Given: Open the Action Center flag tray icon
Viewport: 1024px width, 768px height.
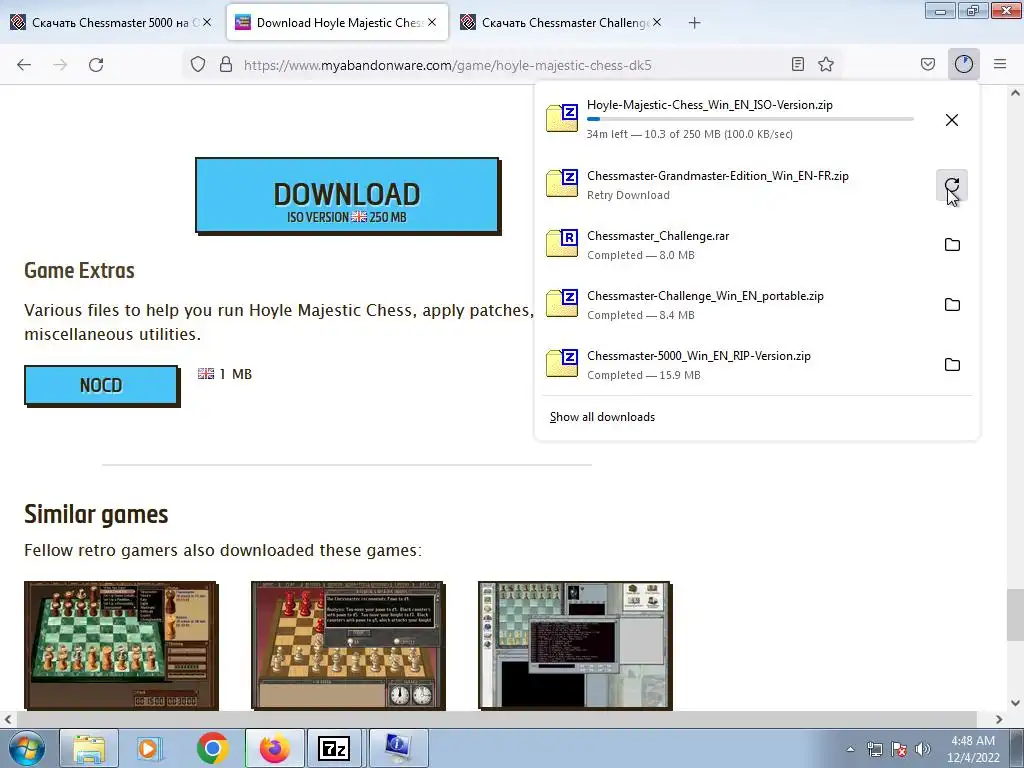Looking at the screenshot, I should [x=899, y=749].
